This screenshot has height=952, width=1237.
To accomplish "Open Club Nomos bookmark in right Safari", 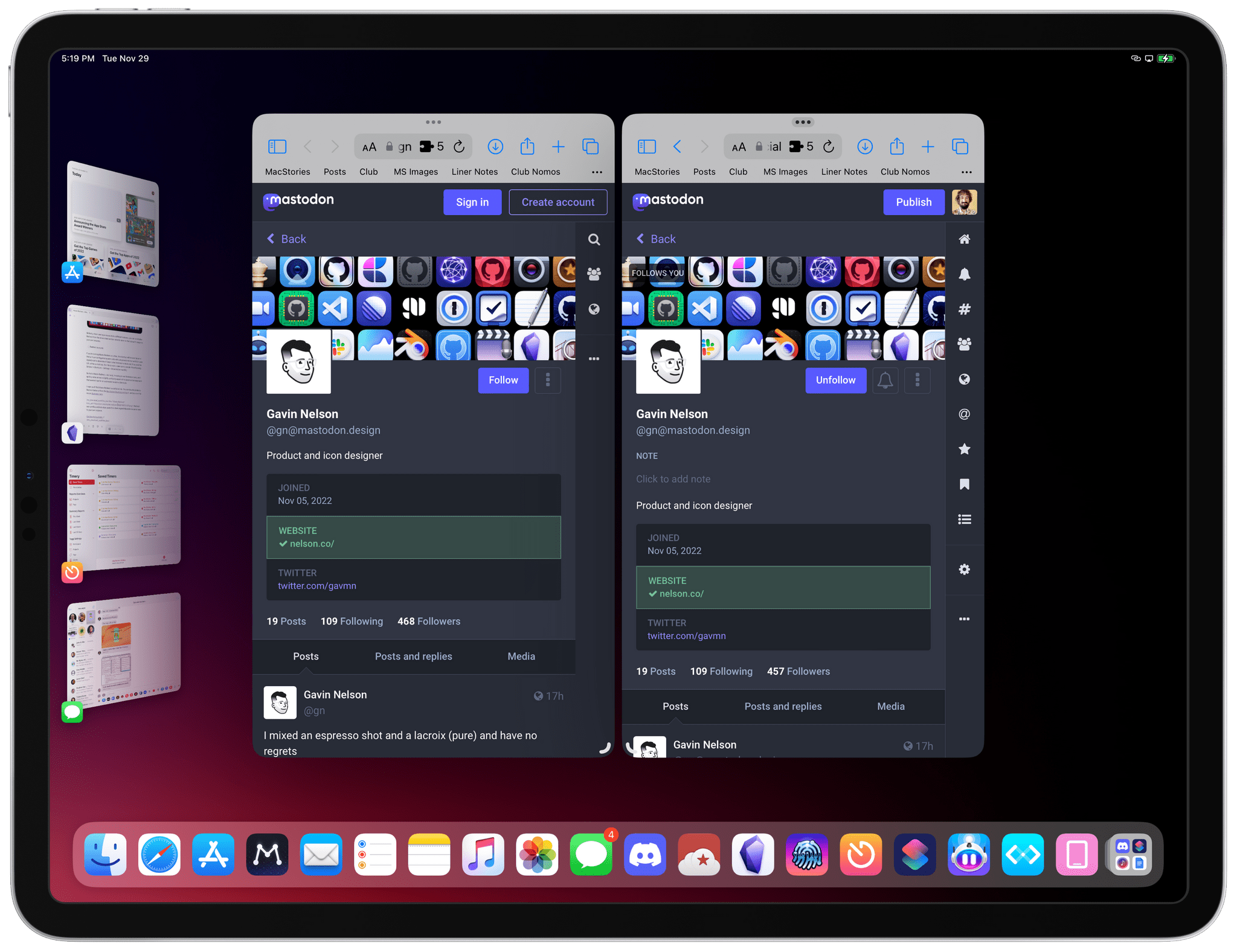I will [x=905, y=172].
